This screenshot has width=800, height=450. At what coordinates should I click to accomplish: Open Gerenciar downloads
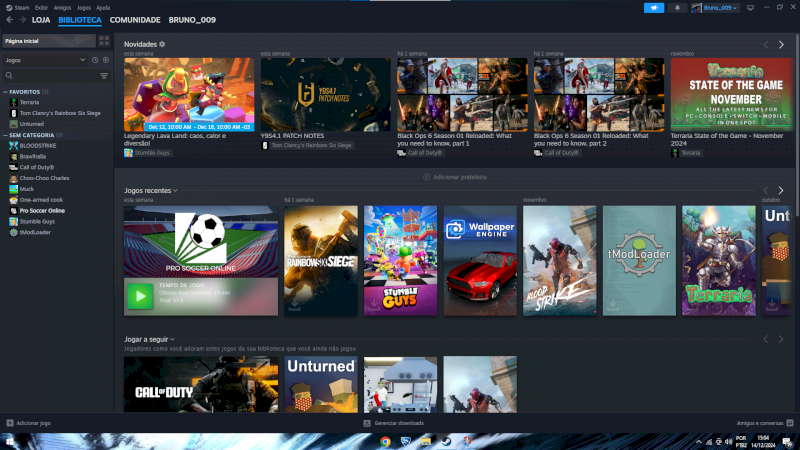[393, 423]
